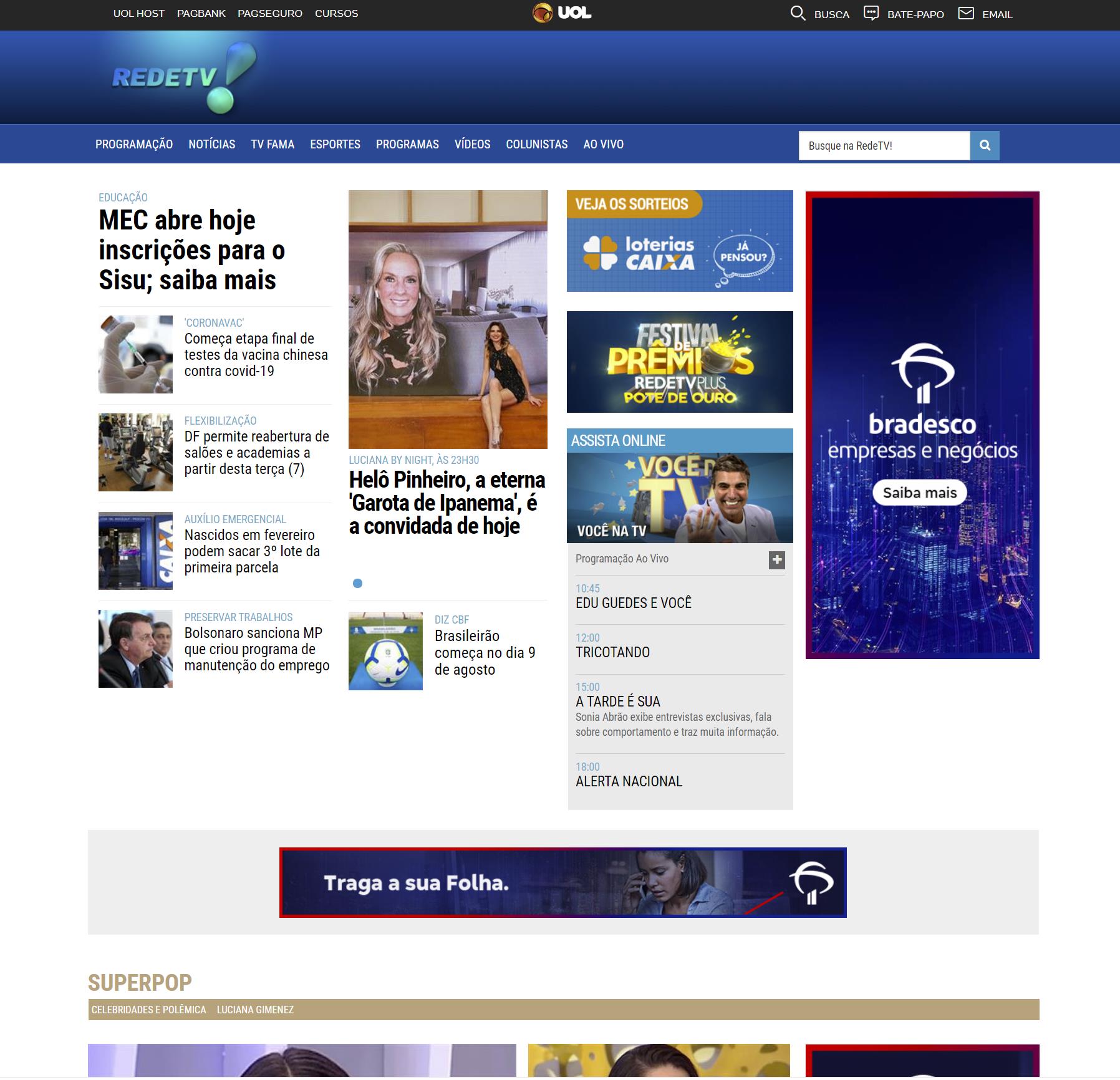
Task: Open the Educação category label
Action: pos(123,197)
